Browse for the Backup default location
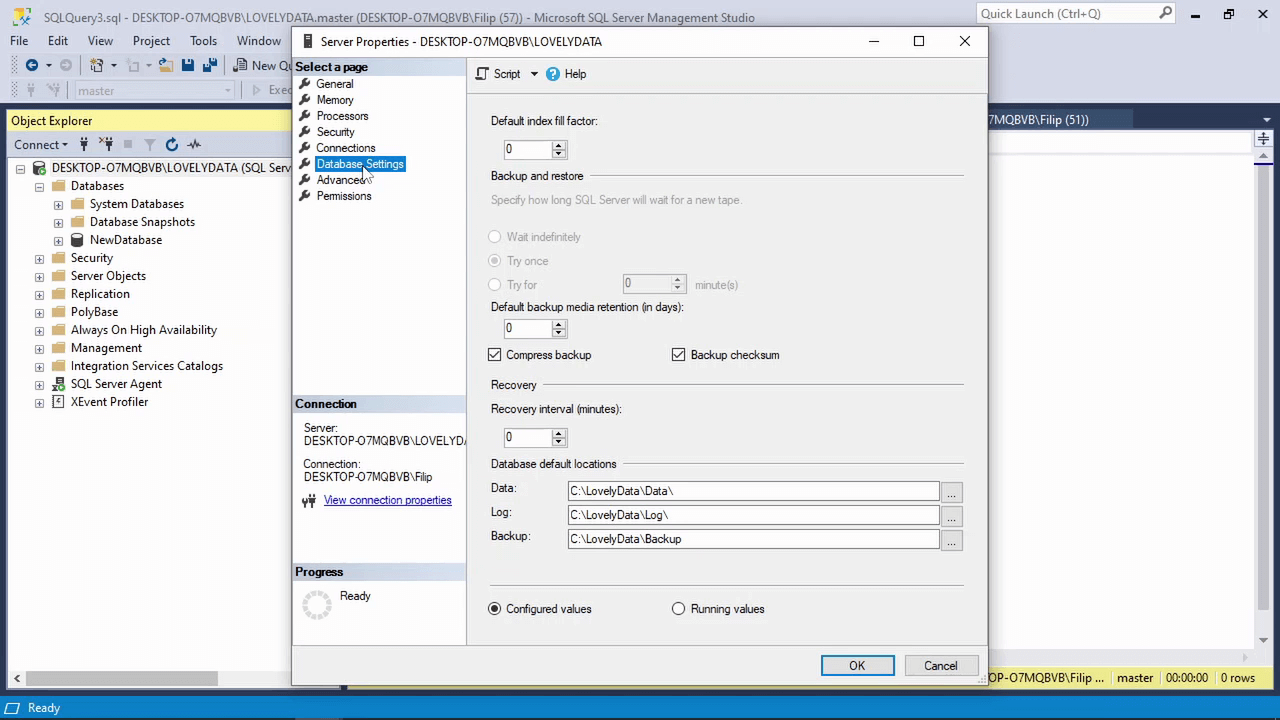The height and width of the screenshot is (720, 1280). [x=951, y=541]
